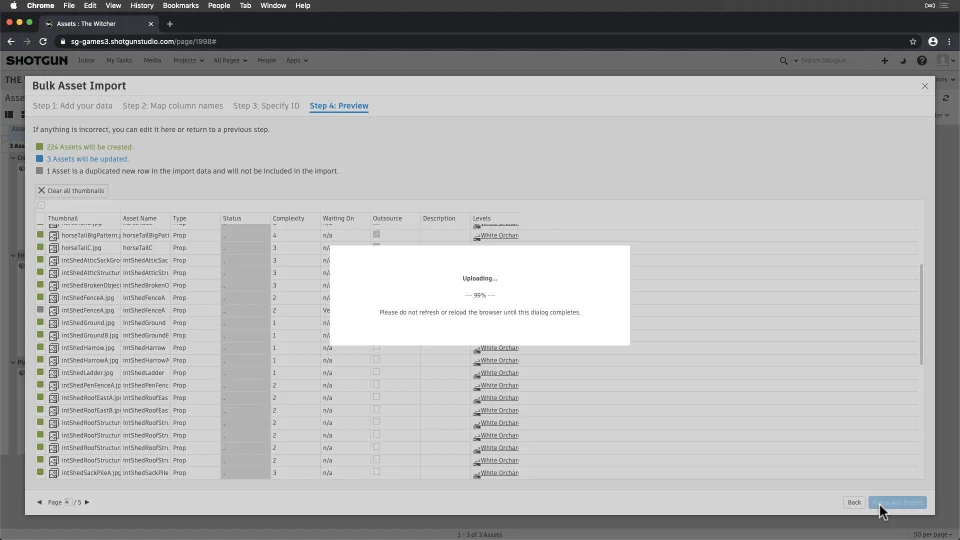960x540 pixels.
Task: Click the next page arrow beside Page 4/5
Action: click(x=87, y=502)
